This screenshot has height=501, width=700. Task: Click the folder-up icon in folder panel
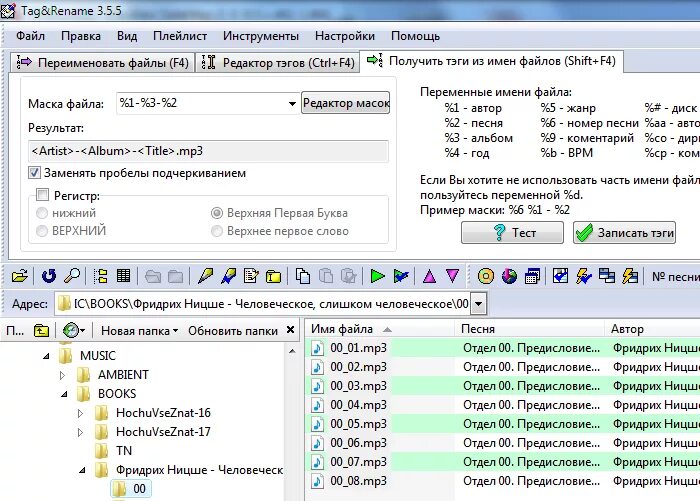[x=42, y=331]
